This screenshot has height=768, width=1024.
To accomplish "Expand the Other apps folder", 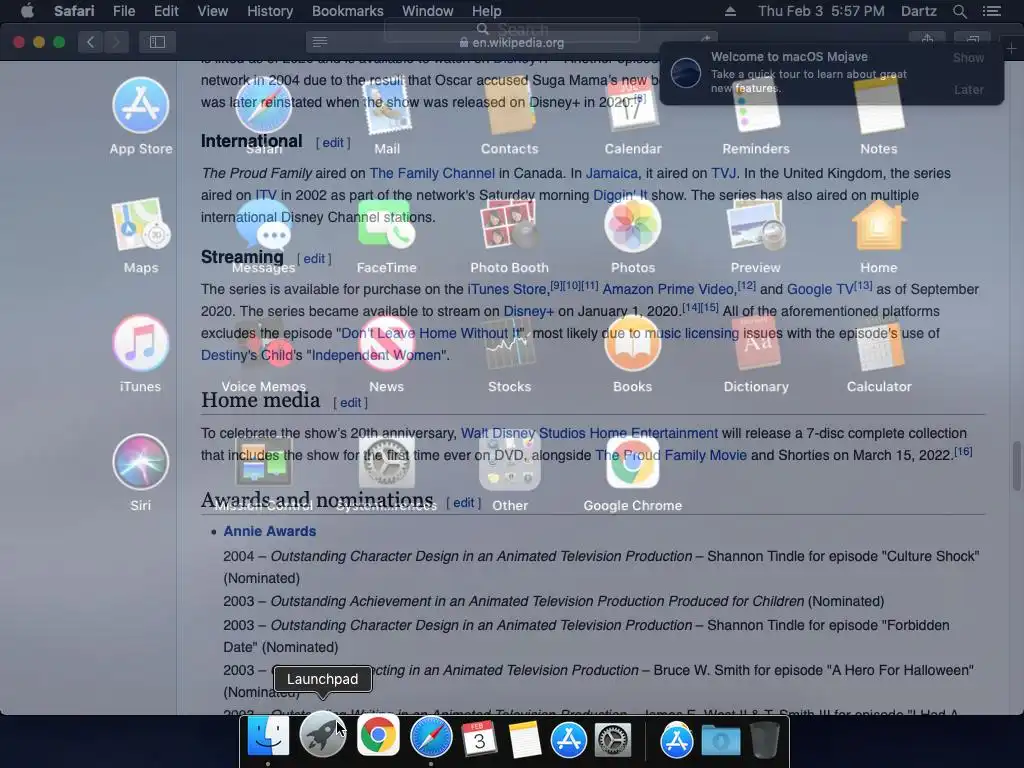I will click(x=509, y=462).
